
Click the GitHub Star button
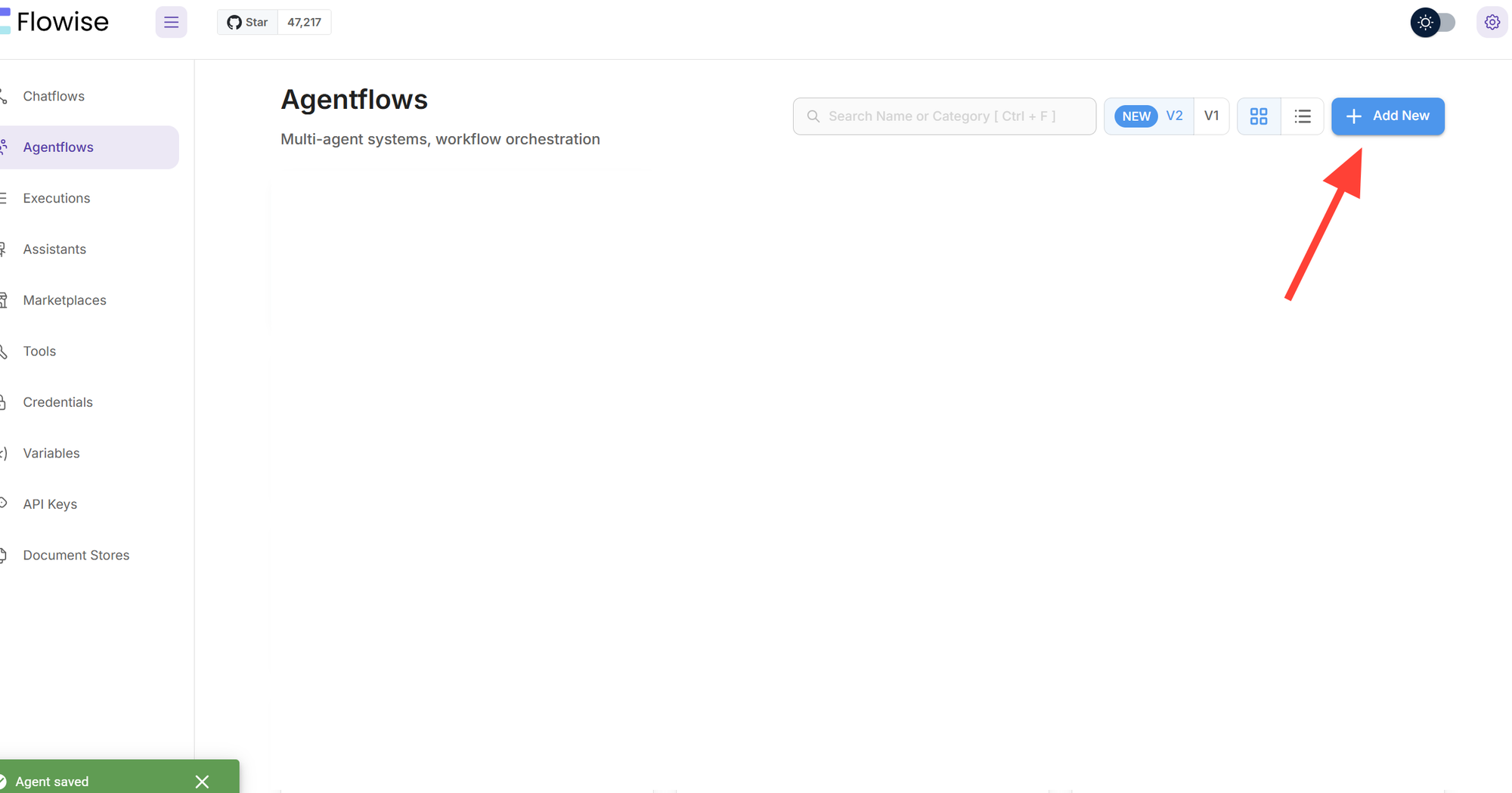click(247, 23)
